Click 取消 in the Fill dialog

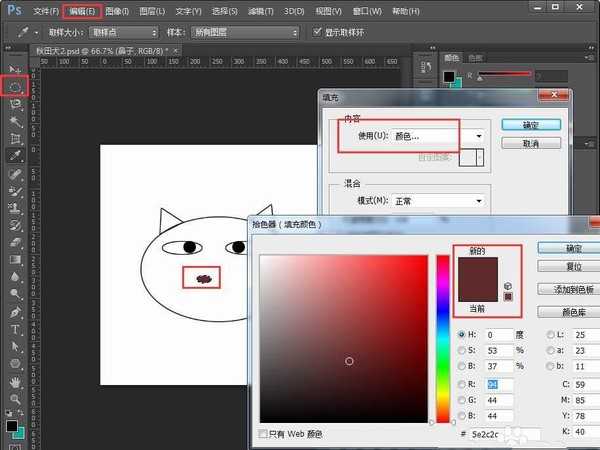[x=541, y=143]
